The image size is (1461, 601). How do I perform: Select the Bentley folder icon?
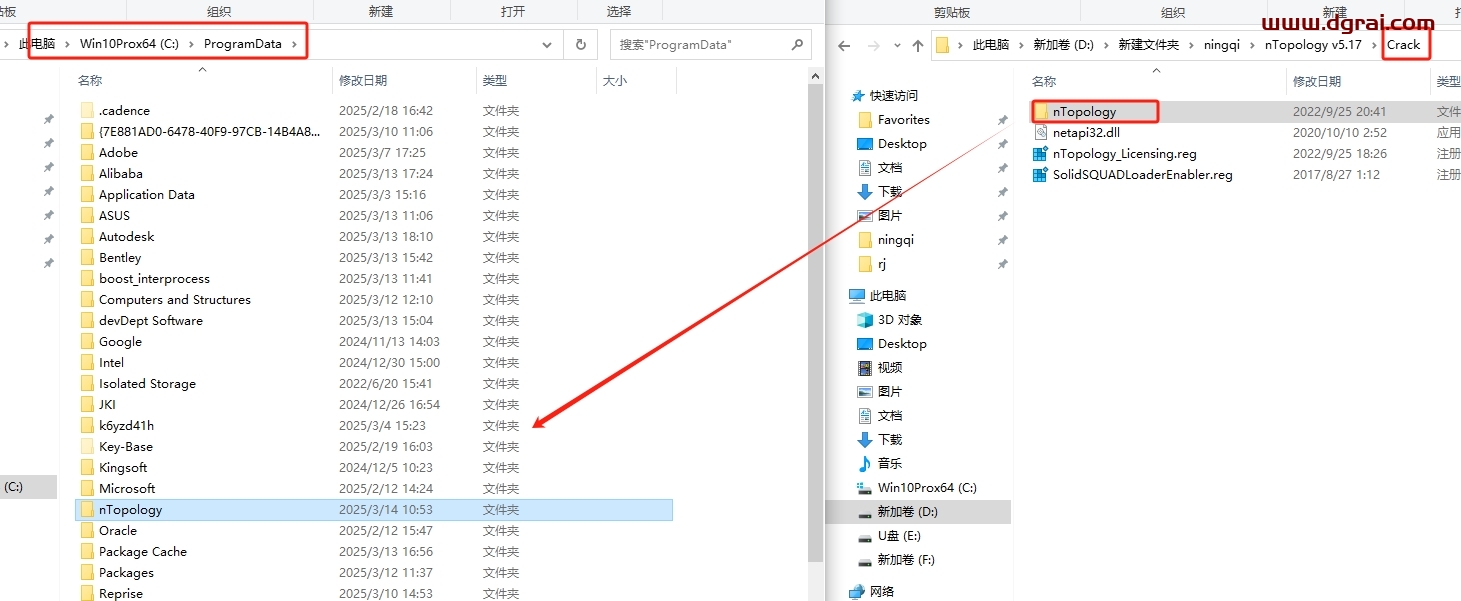click(x=87, y=258)
